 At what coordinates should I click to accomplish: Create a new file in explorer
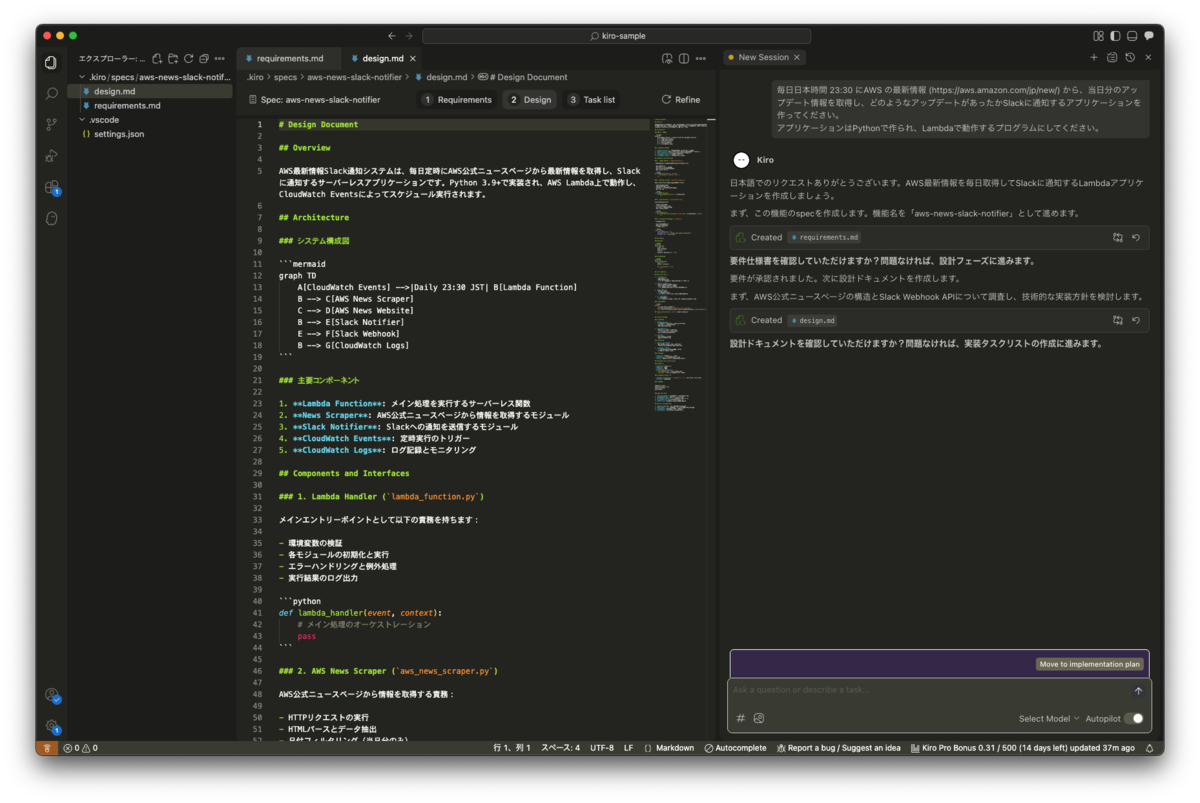point(157,59)
